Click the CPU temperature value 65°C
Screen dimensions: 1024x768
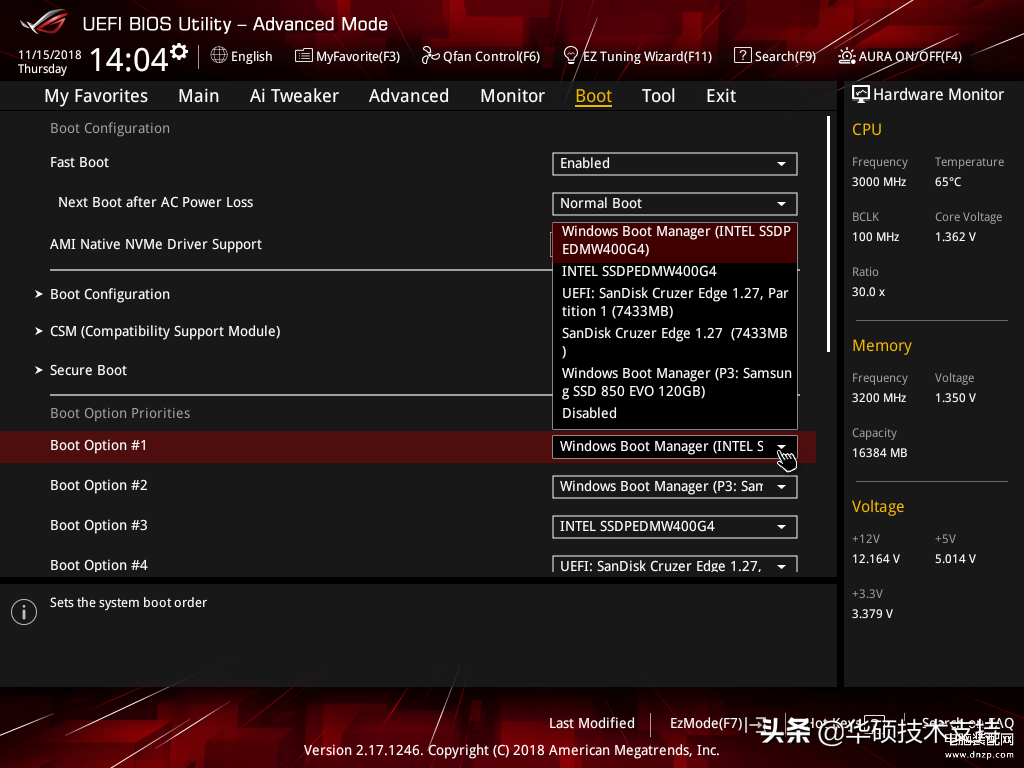pyautogui.click(x=948, y=182)
